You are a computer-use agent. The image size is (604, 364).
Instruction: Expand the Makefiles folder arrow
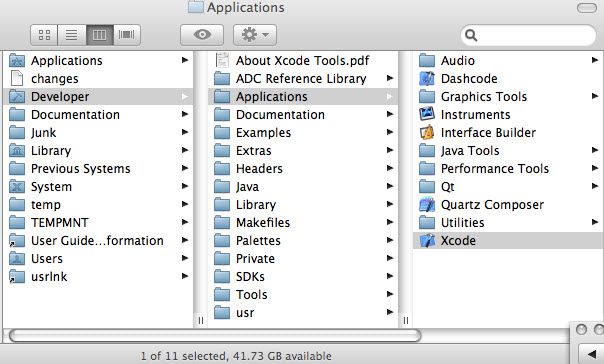click(390, 222)
